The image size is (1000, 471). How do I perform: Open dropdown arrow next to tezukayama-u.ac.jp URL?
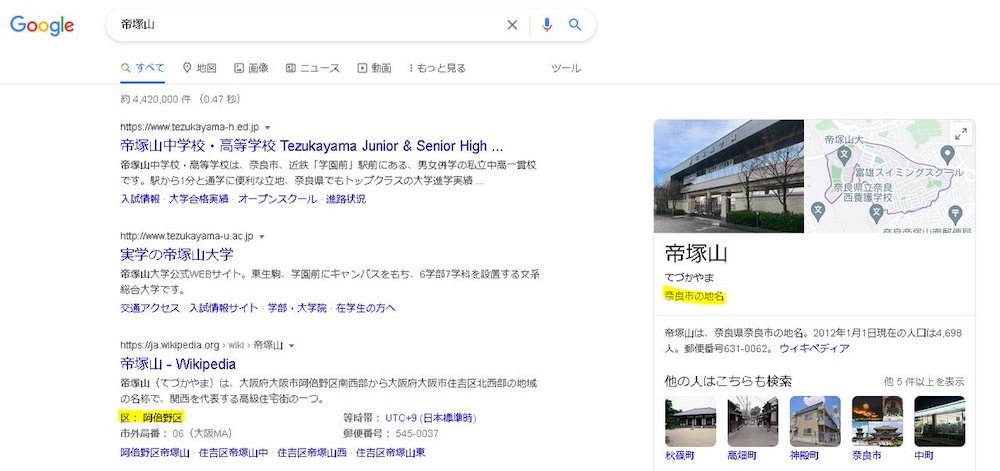point(262,237)
